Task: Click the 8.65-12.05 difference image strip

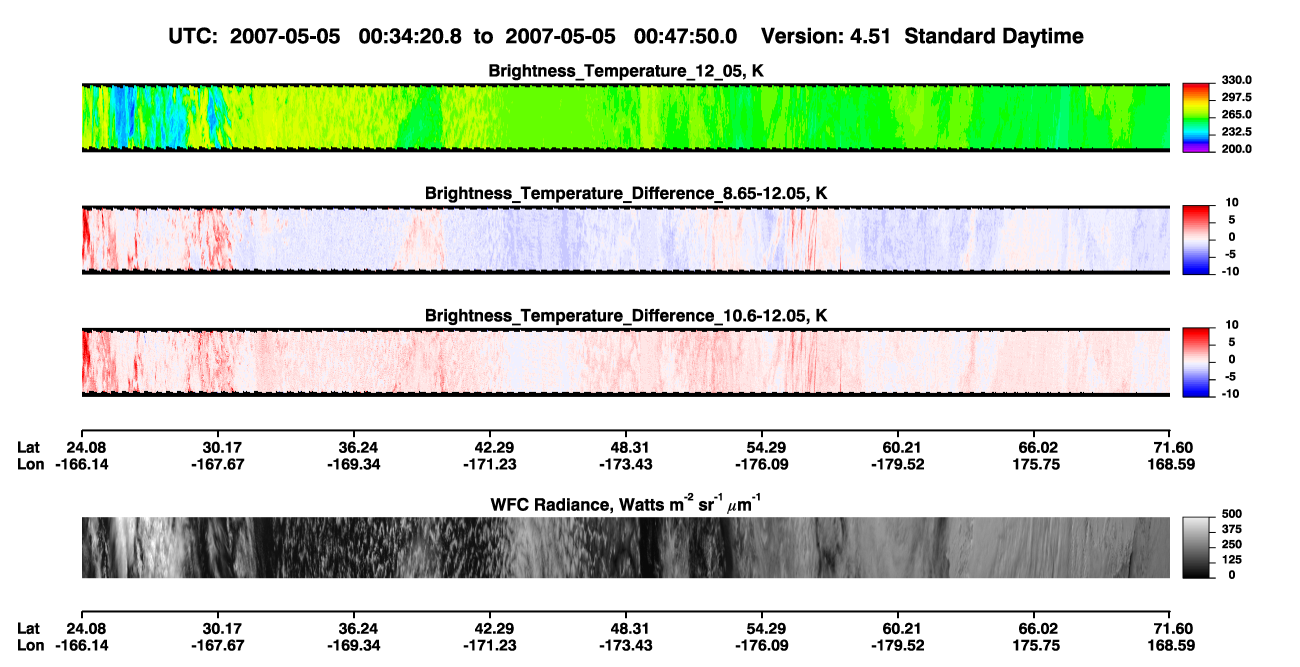Action: point(626,239)
